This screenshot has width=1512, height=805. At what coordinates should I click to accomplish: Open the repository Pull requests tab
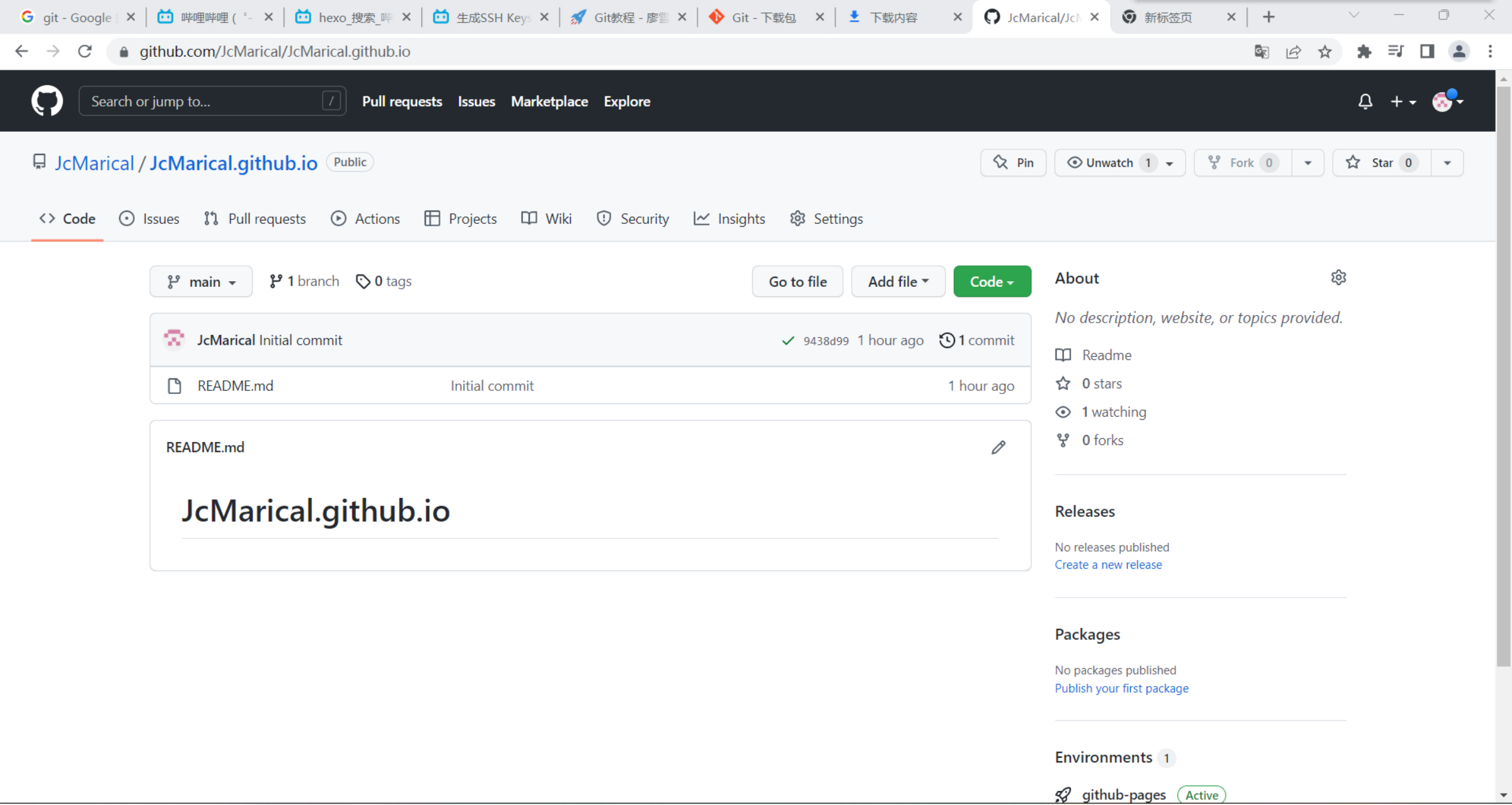coord(255,219)
